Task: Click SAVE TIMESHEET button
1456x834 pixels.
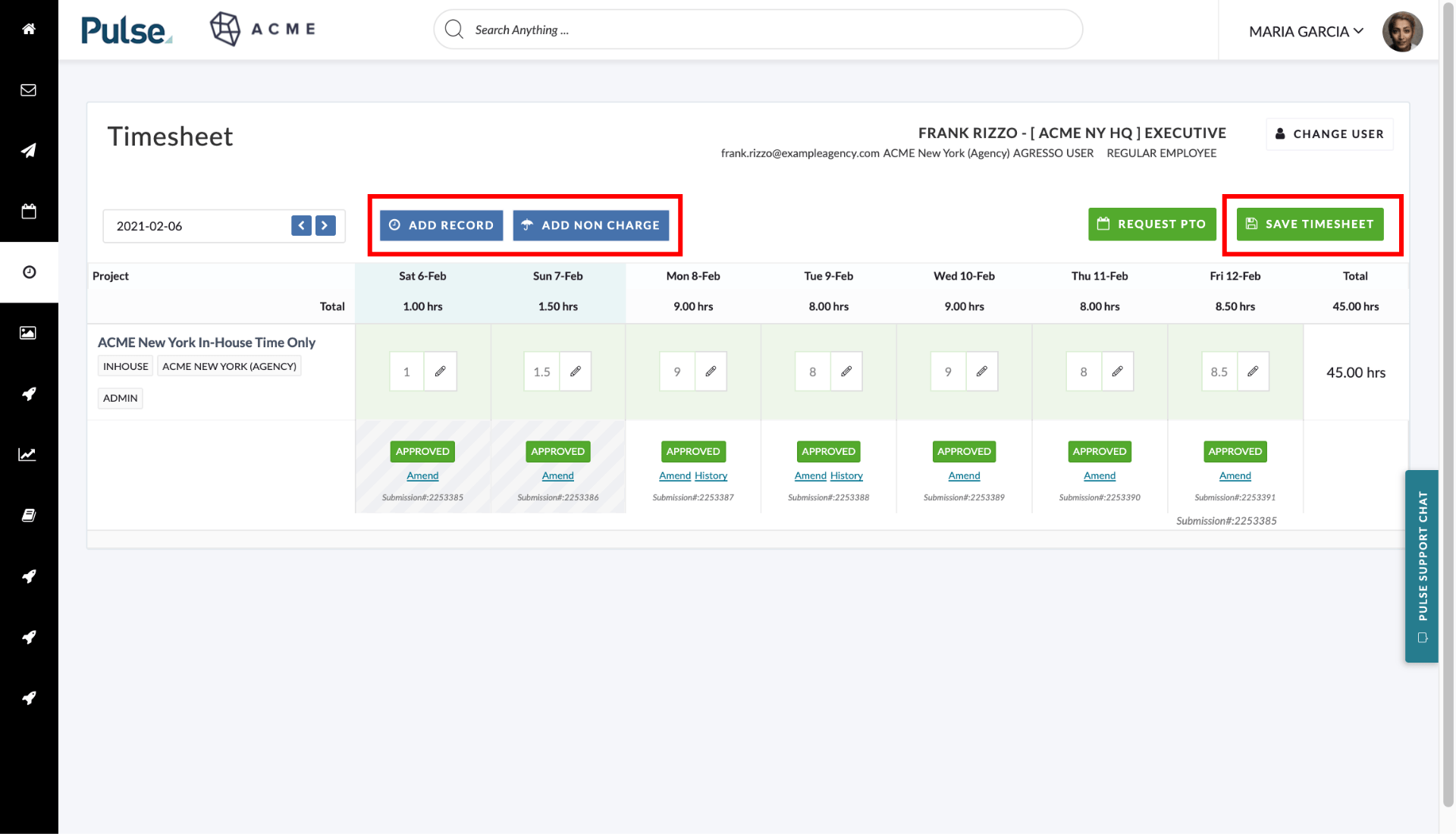Action: pyautogui.click(x=1310, y=224)
